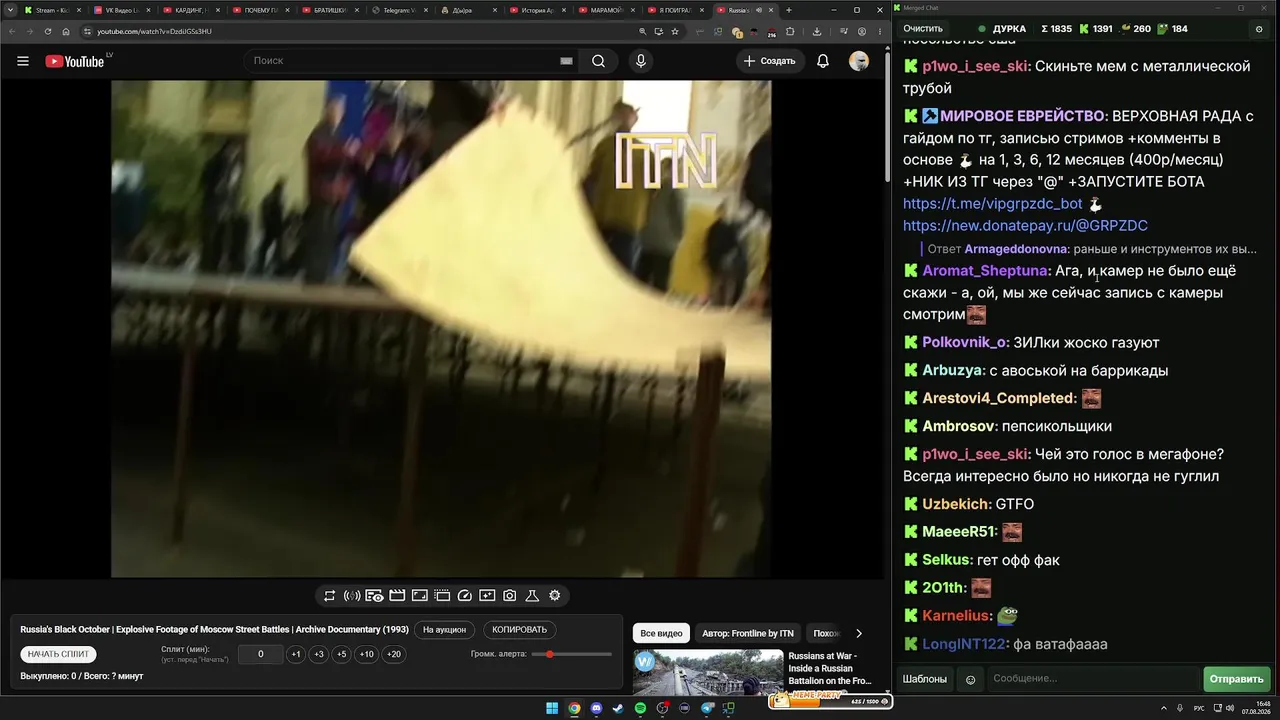The height and width of the screenshot is (720, 1280).
Task: Open the on-screen keyboard in search box
Action: (x=566, y=61)
